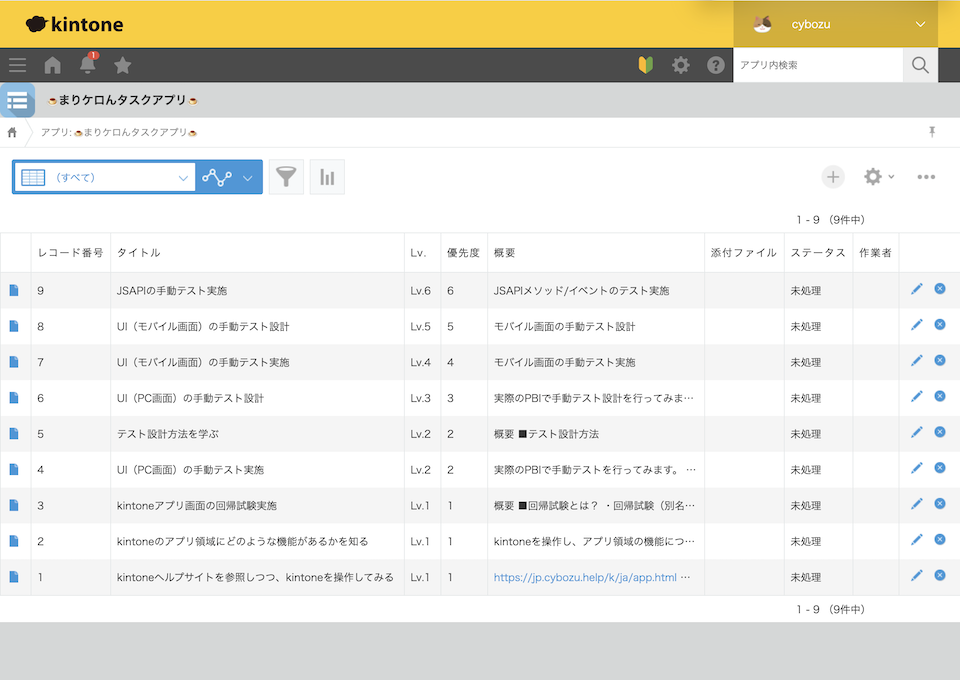The height and width of the screenshot is (680, 960).
Task: Click summary JSAPIメソッド/イベントのテスト実施
Action: [582, 291]
